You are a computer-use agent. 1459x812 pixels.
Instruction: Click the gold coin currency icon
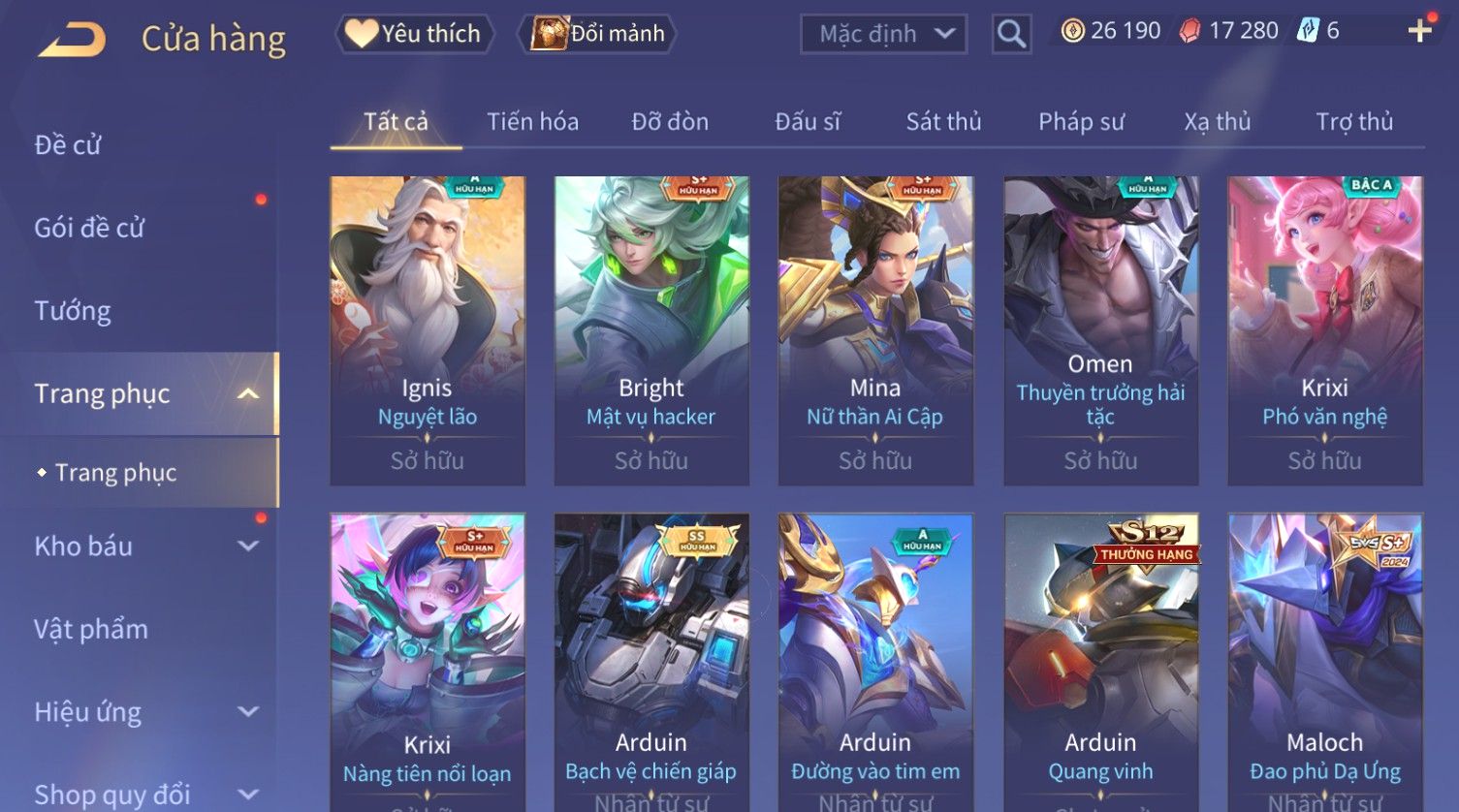click(1072, 31)
